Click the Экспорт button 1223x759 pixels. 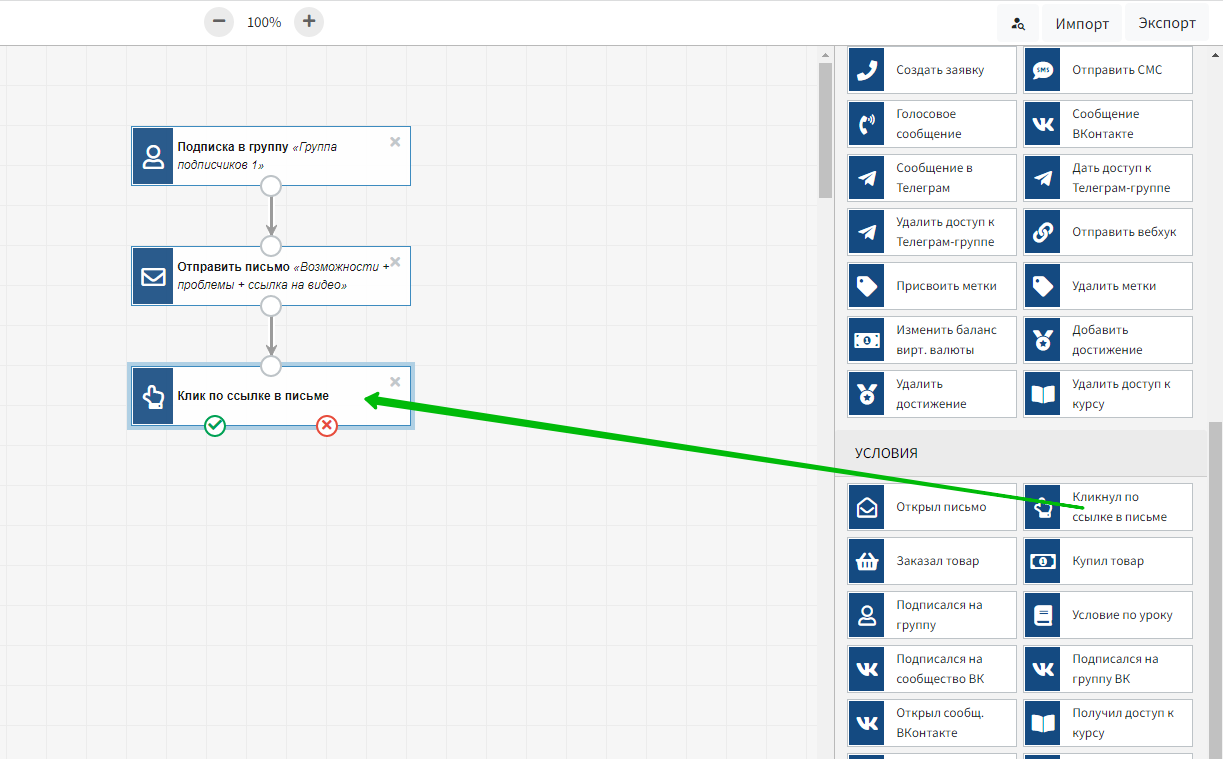click(x=1166, y=23)
